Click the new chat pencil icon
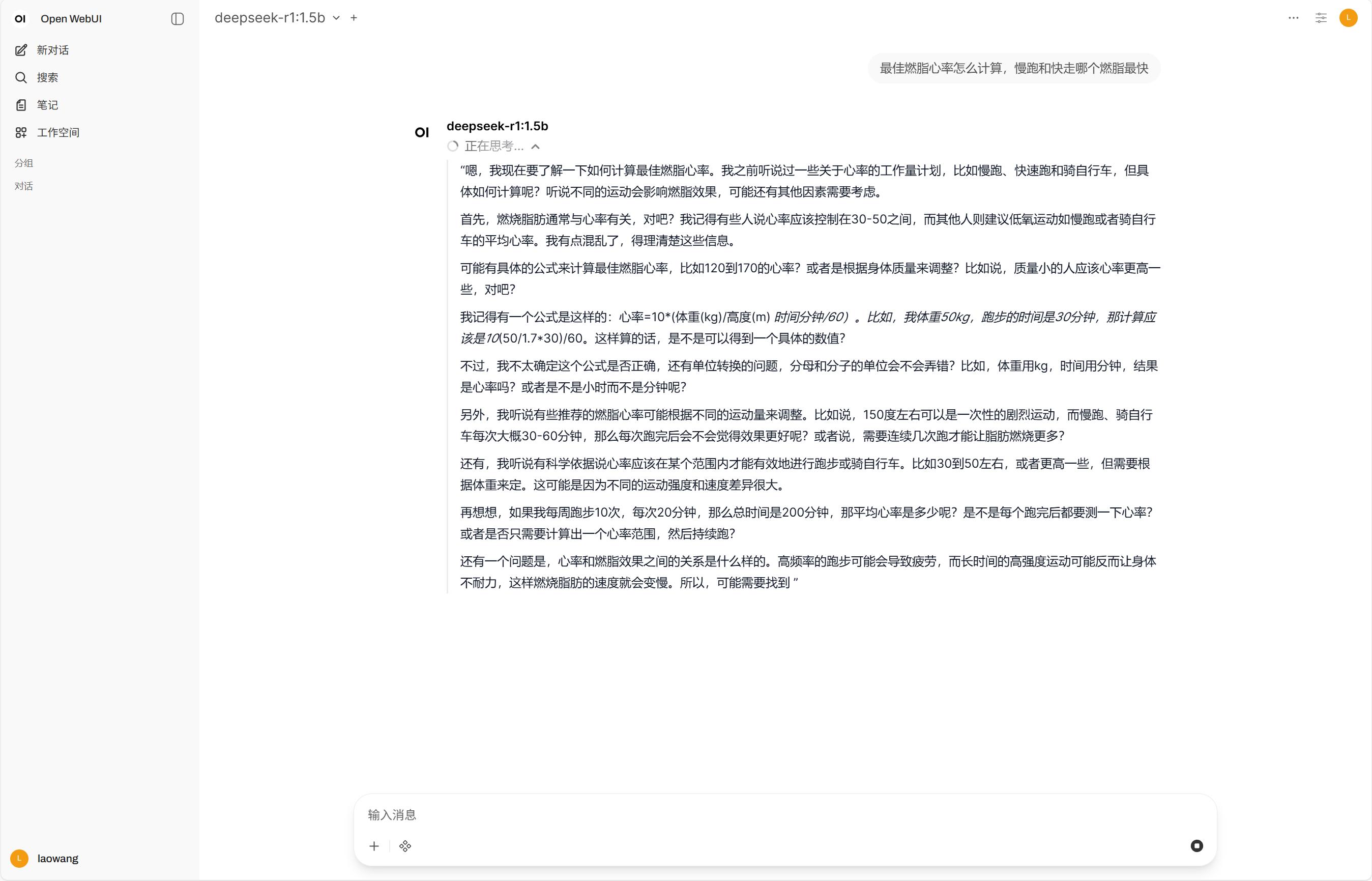This screenshot has height=881, width=1372. click(21, 50)
